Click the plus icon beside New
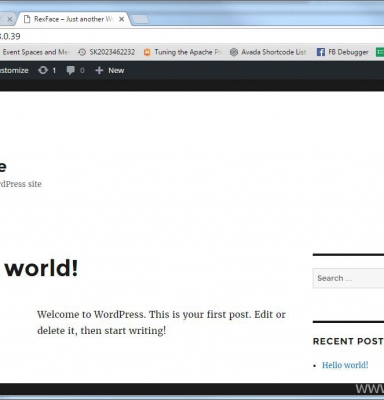This screenshot has width=384, height=400. pyautogui.click(x=99, y=70)
